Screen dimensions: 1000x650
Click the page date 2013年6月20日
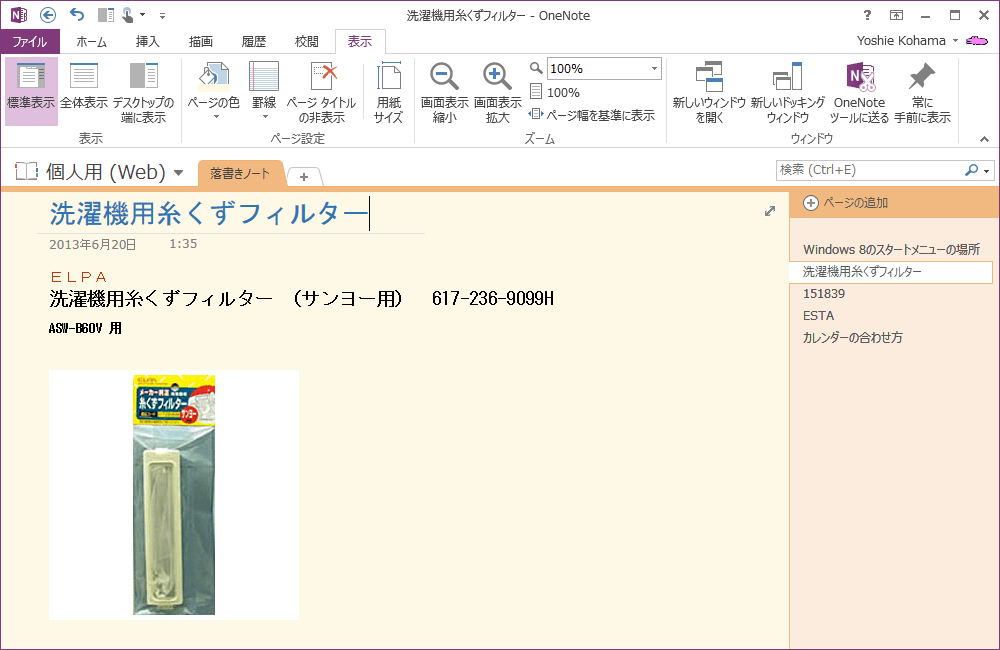click(x=92, y=244)
